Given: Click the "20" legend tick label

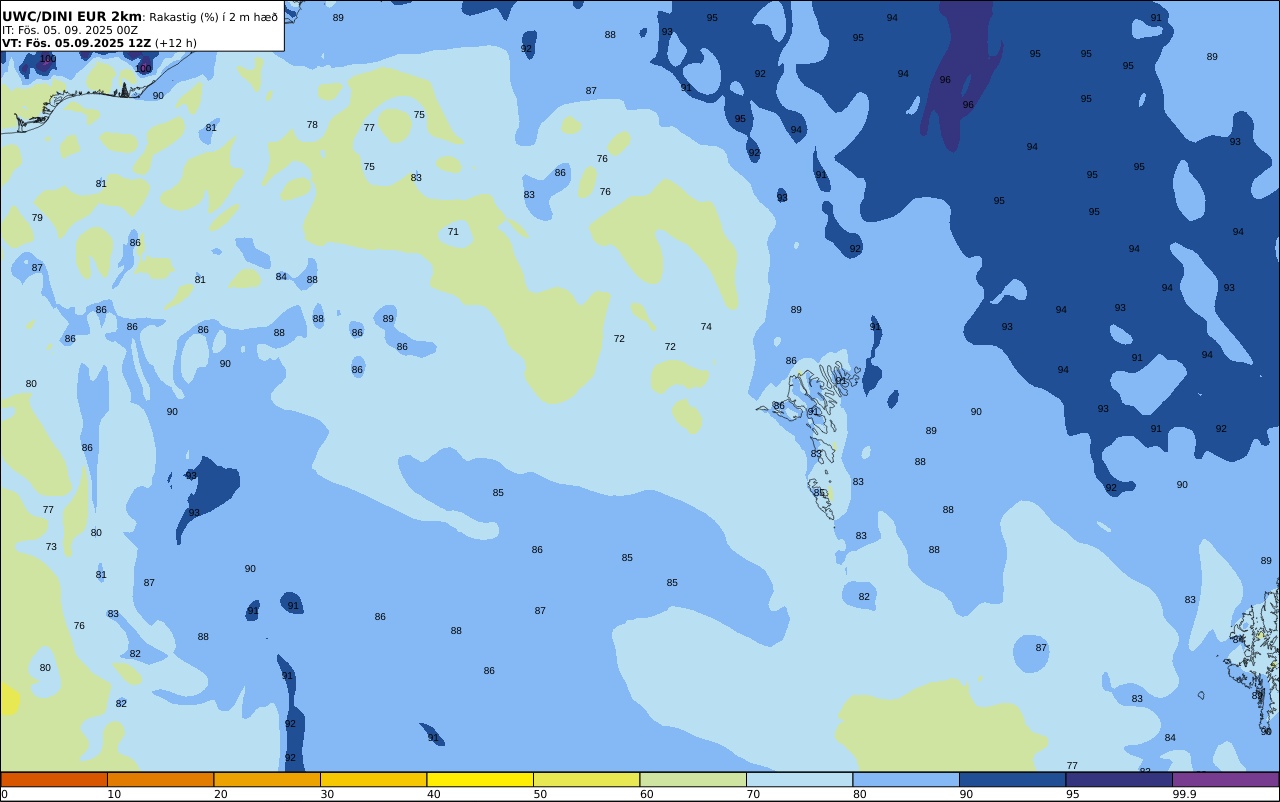Looking at the screenshot, I should pos(220,794).
